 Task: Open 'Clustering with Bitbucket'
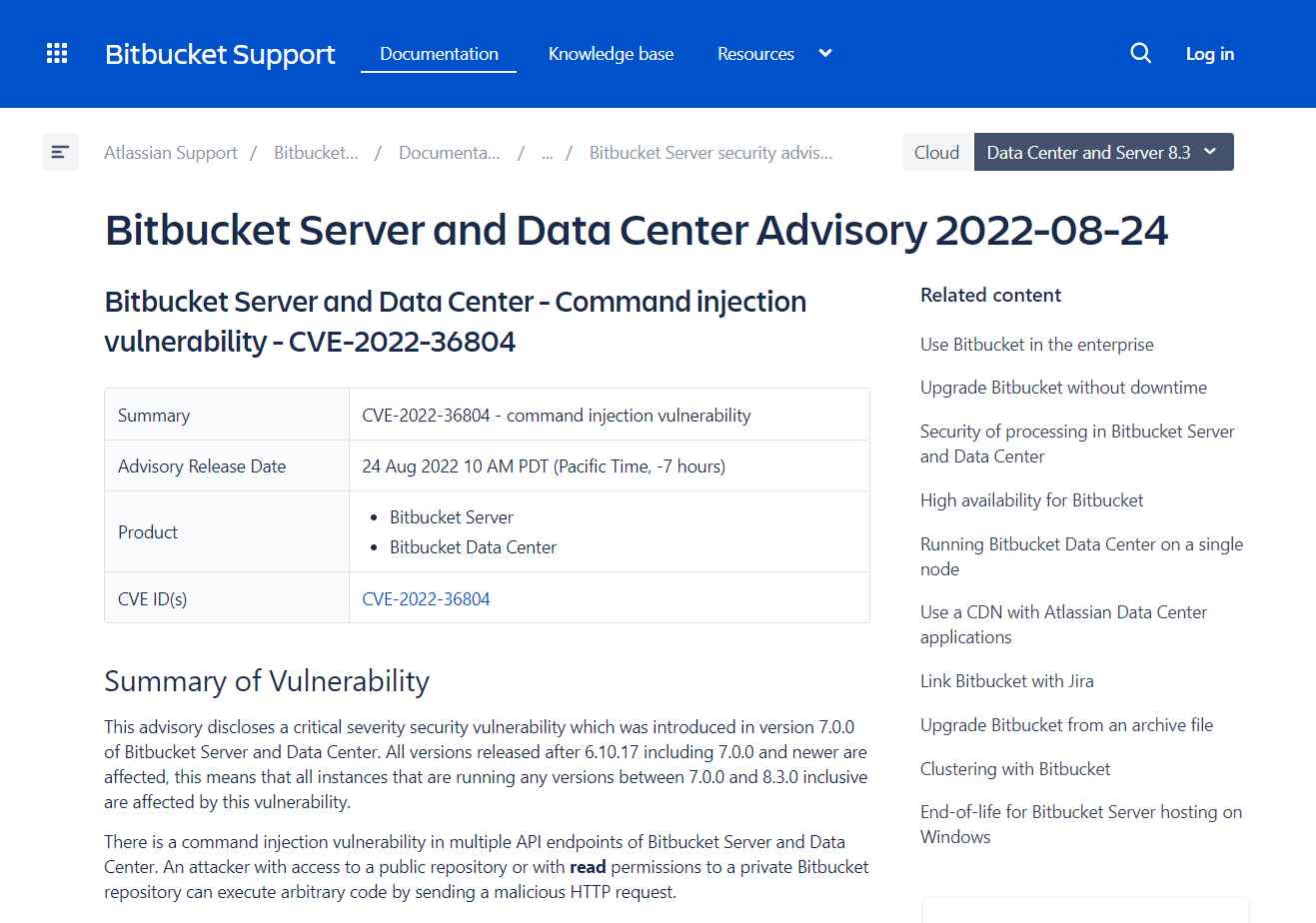pos(1014,768)
